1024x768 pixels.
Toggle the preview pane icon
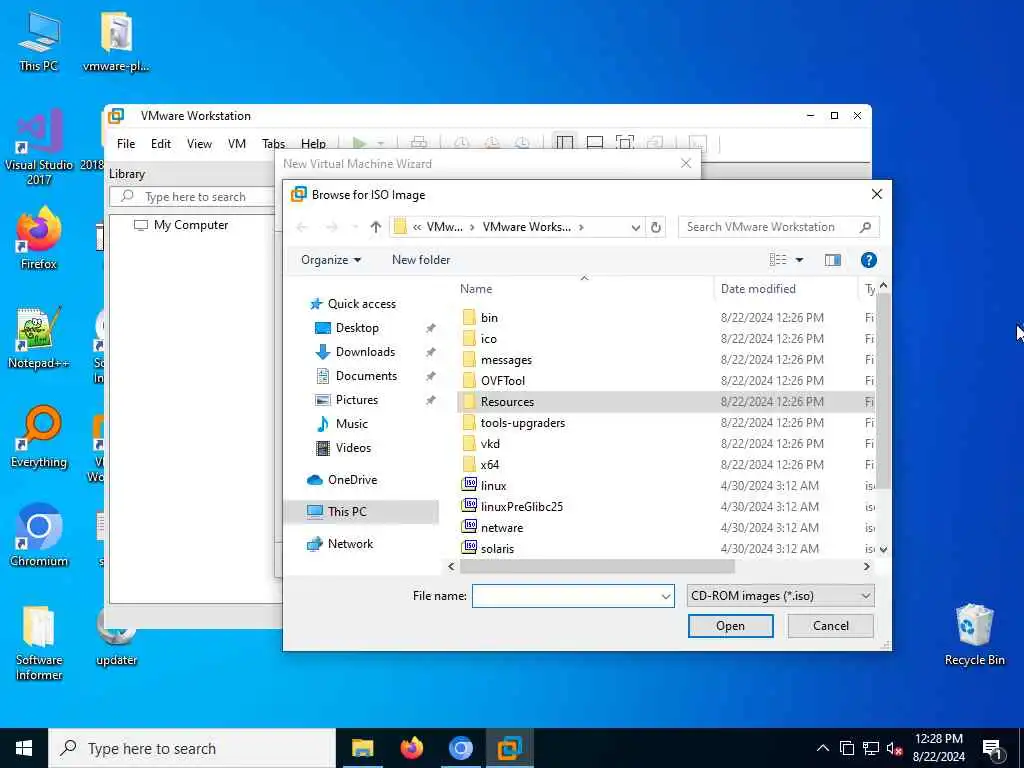coord(832,260)
